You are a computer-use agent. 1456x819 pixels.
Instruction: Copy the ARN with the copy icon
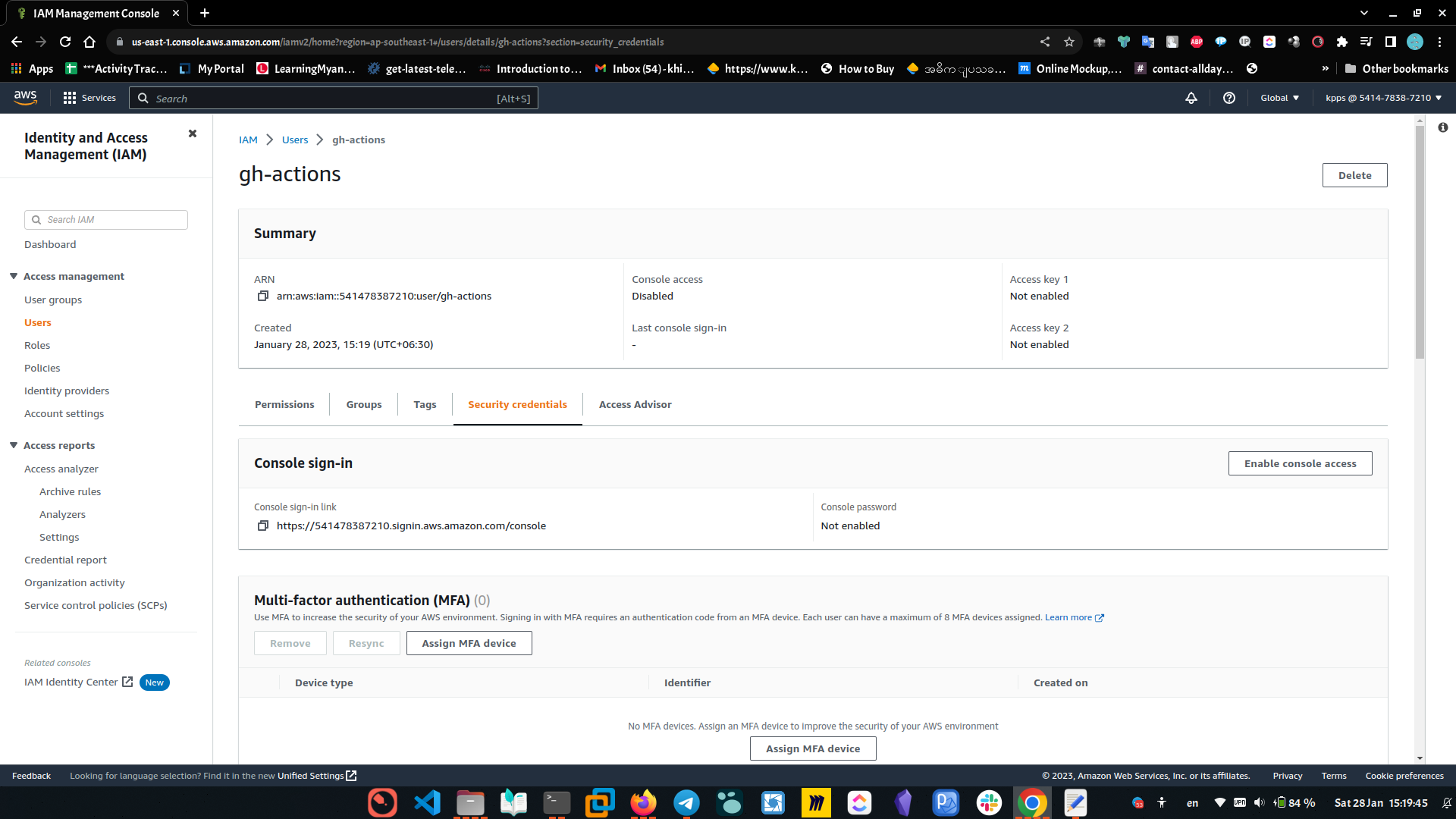[262, 296]
